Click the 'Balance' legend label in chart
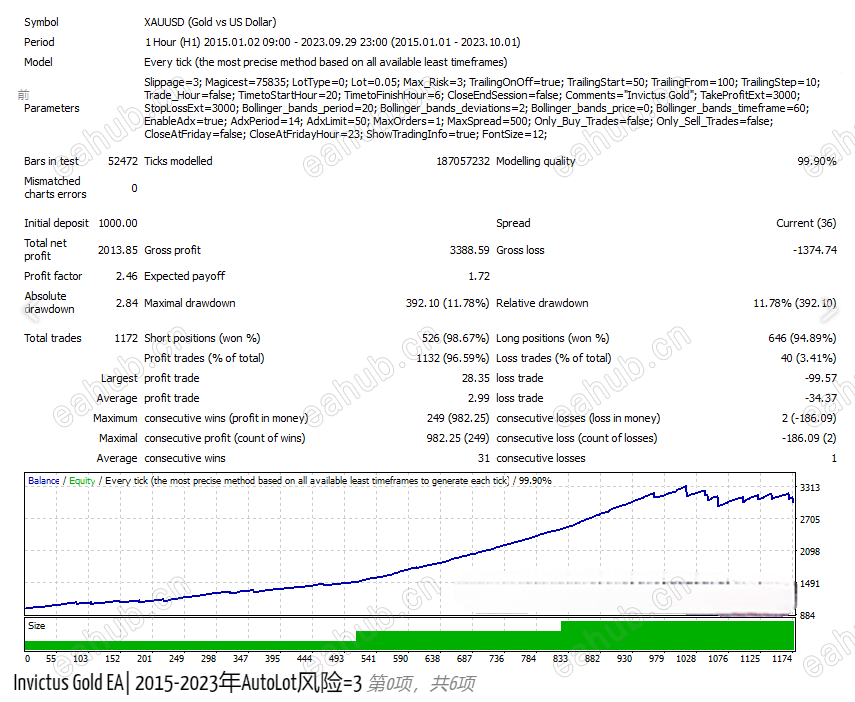This screenshot has width=855, height=702. (x=44, y=481)
